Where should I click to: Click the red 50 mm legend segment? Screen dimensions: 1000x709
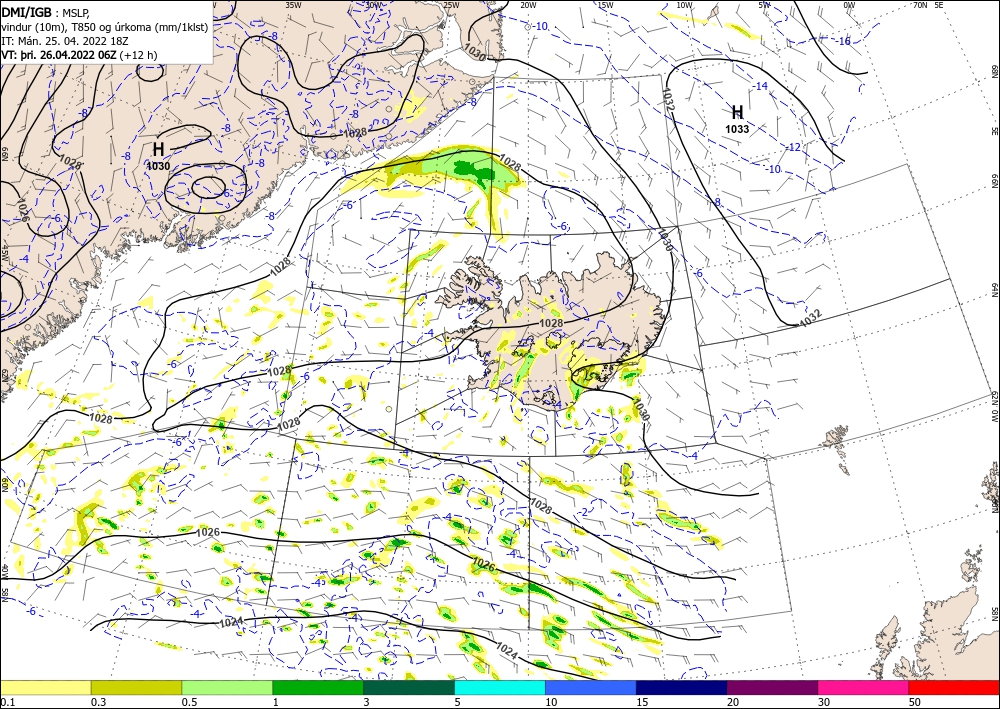(x=954, y=687)
